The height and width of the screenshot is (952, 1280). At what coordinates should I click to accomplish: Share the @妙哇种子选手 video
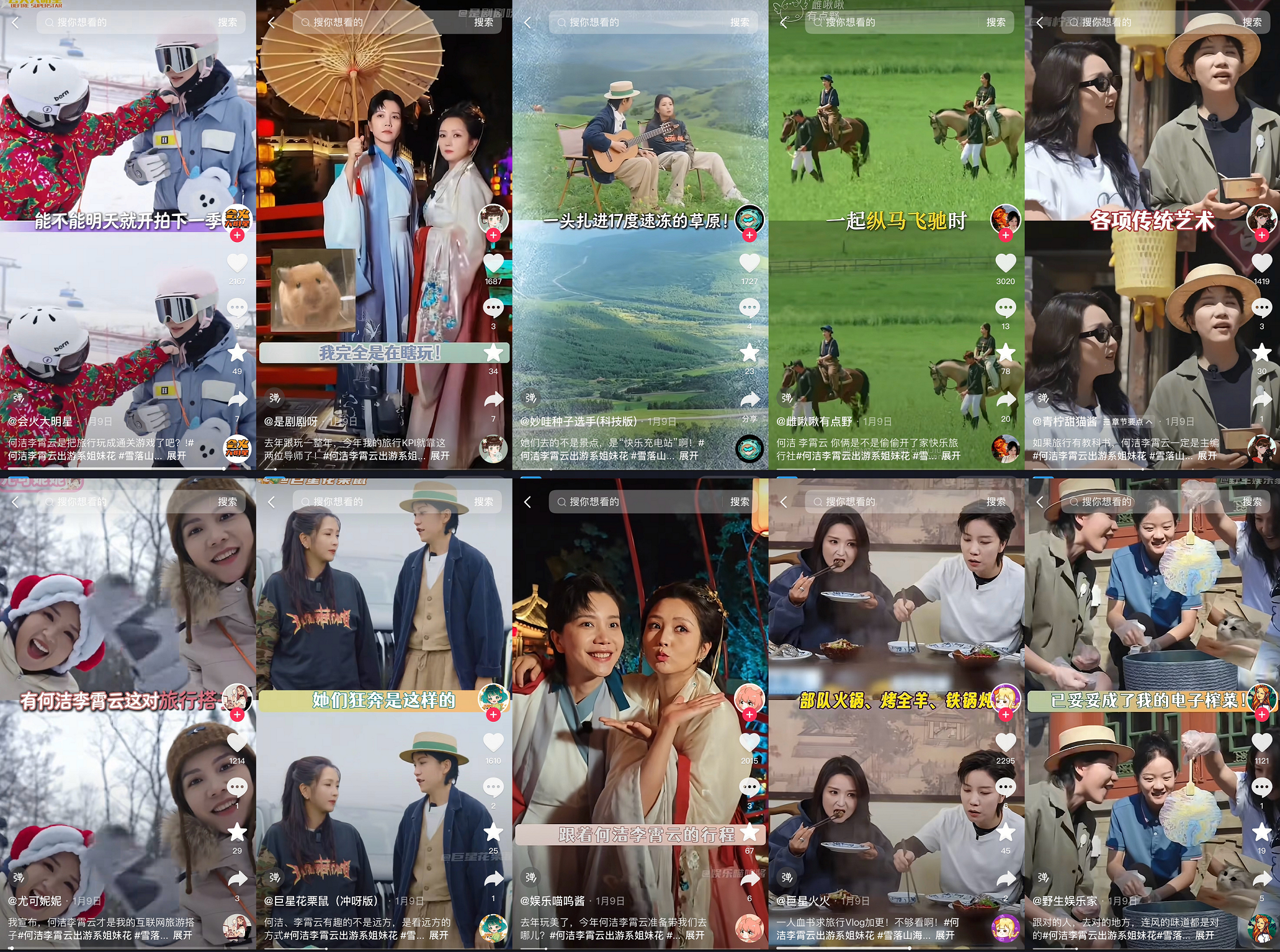pyautogui.click(x=749, y=400)
